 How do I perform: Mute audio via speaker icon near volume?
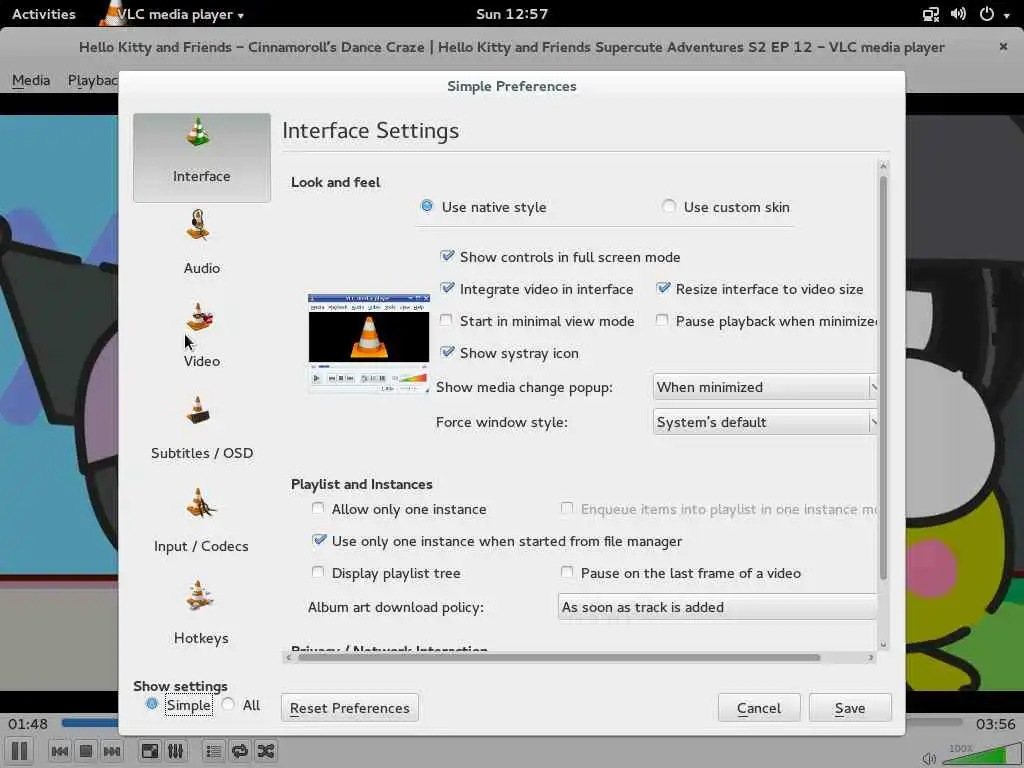coord(929,758)
